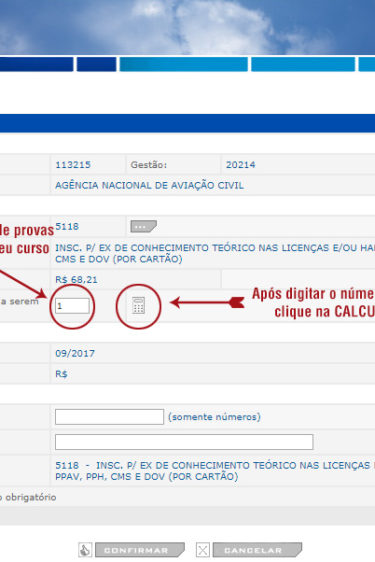Cancel the form with CANCELAR button
This screenshot has width=375, height=562.
click(257, 550)
